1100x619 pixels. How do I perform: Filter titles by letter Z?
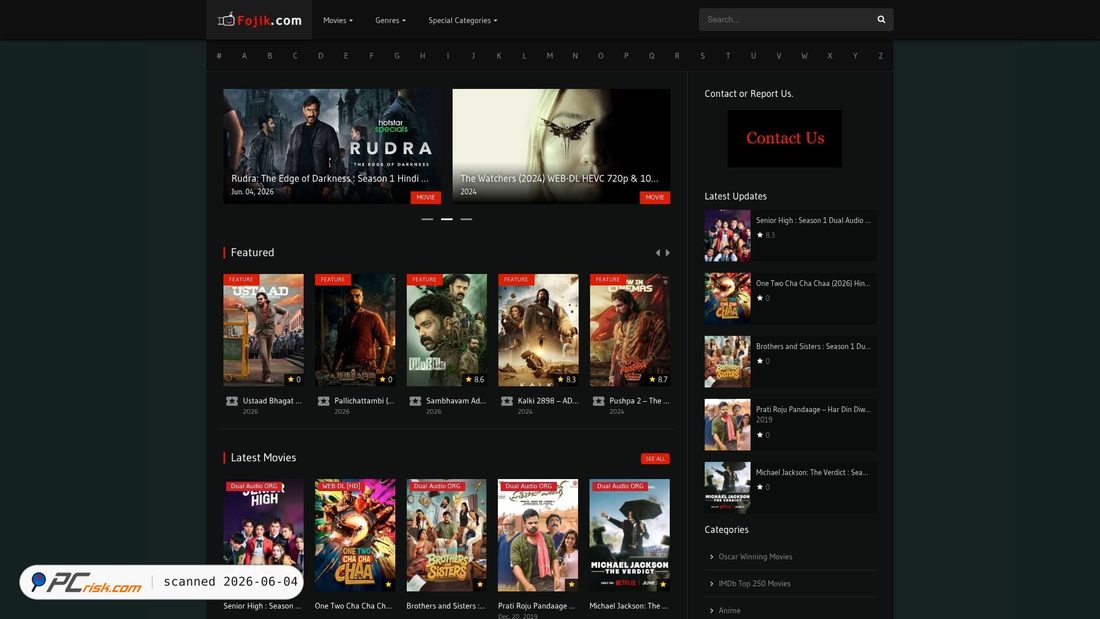point(880,55)
